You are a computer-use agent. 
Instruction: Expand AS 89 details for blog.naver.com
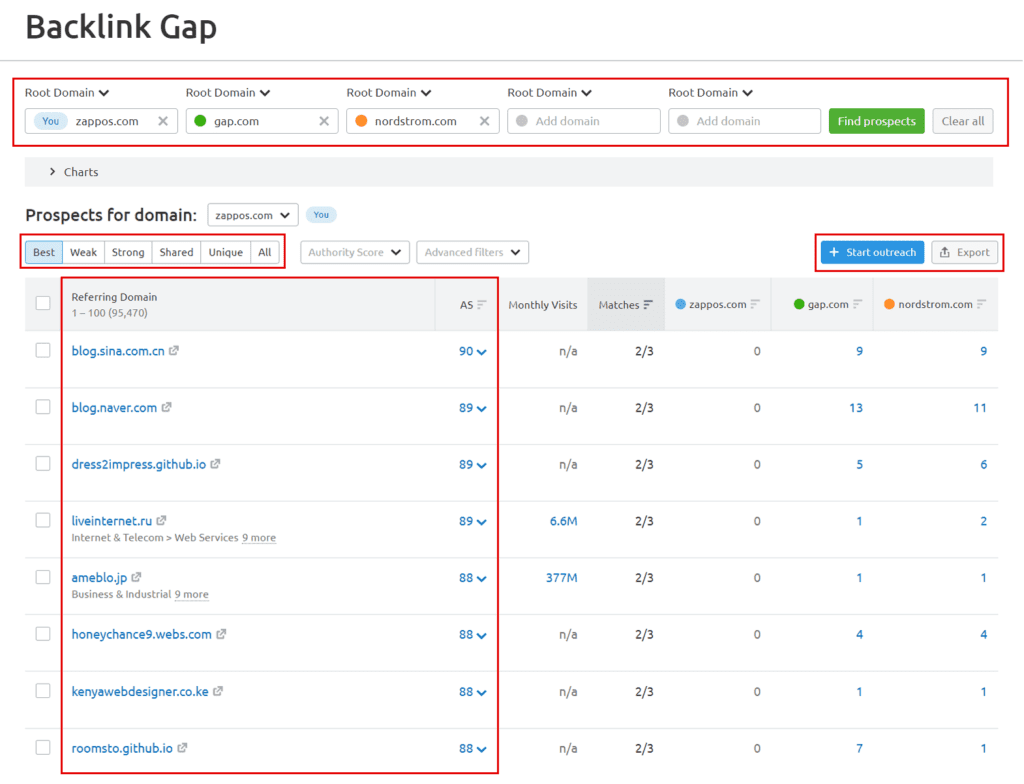(x=473, y=408)
